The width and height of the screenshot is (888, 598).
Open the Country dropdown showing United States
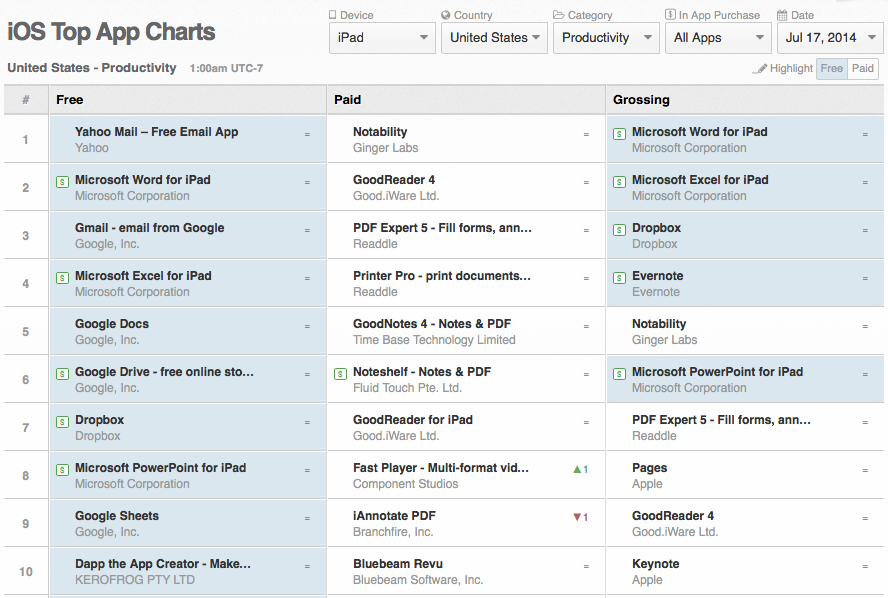click(494, 38)
